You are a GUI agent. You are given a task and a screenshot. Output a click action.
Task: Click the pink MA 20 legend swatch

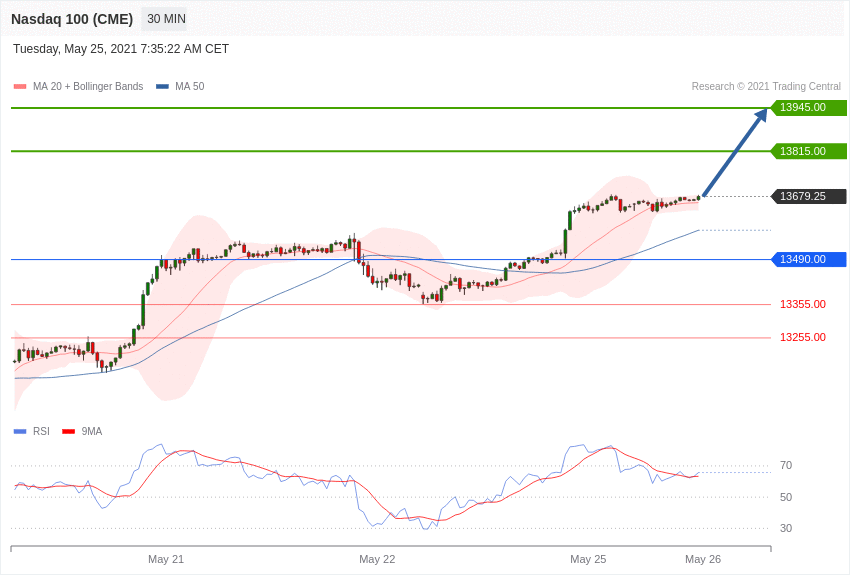(x=20, y=87)
